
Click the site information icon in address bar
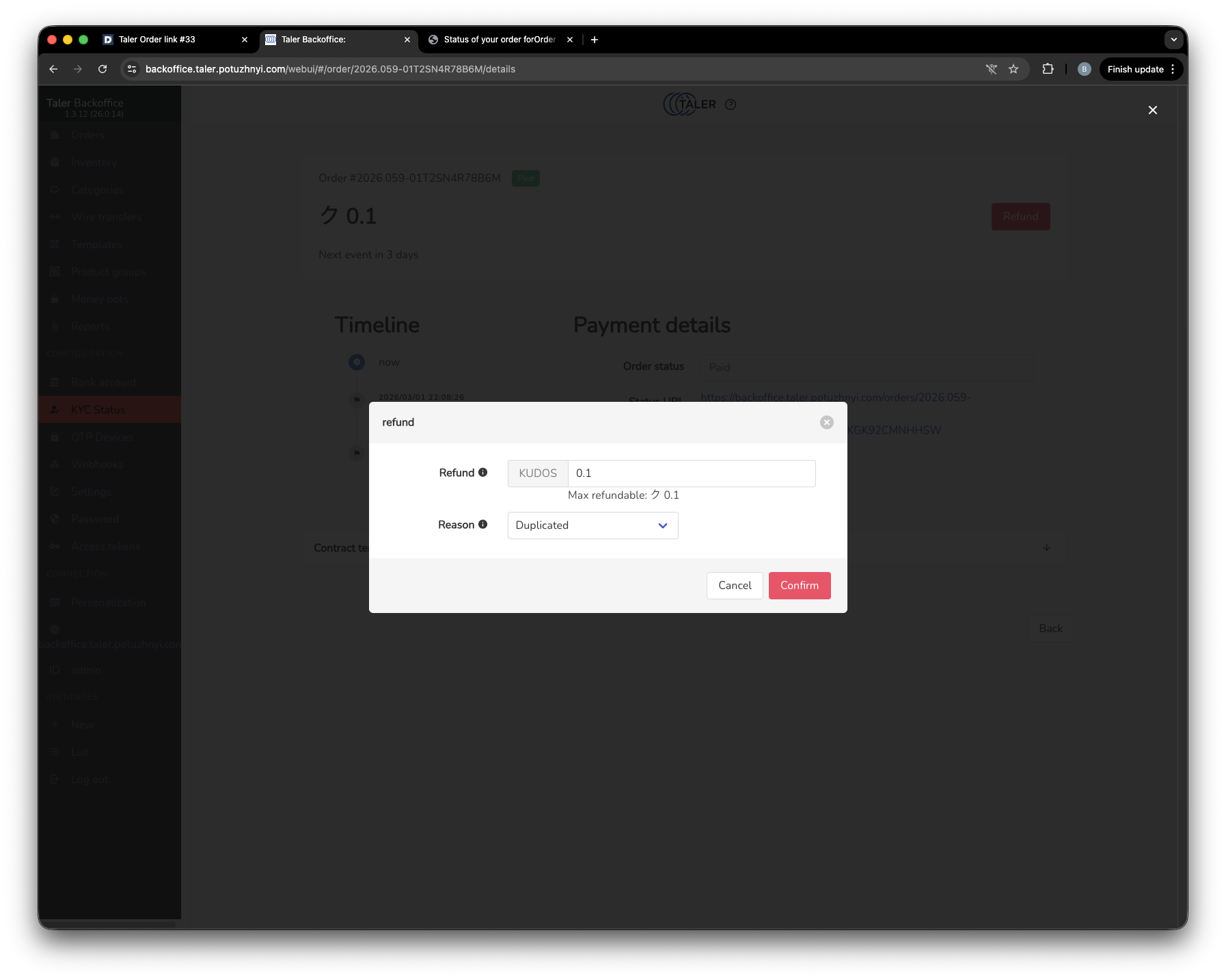click(133, 69)
